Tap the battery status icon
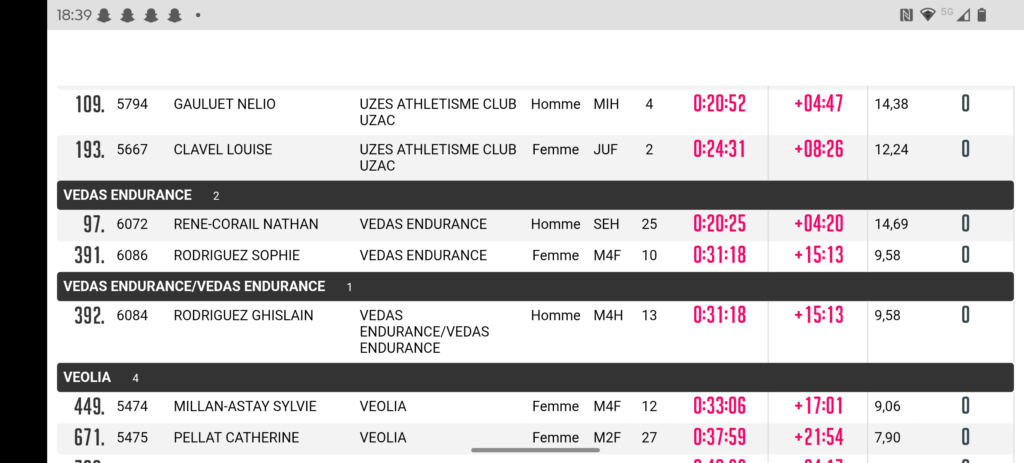 coord(982,15)
